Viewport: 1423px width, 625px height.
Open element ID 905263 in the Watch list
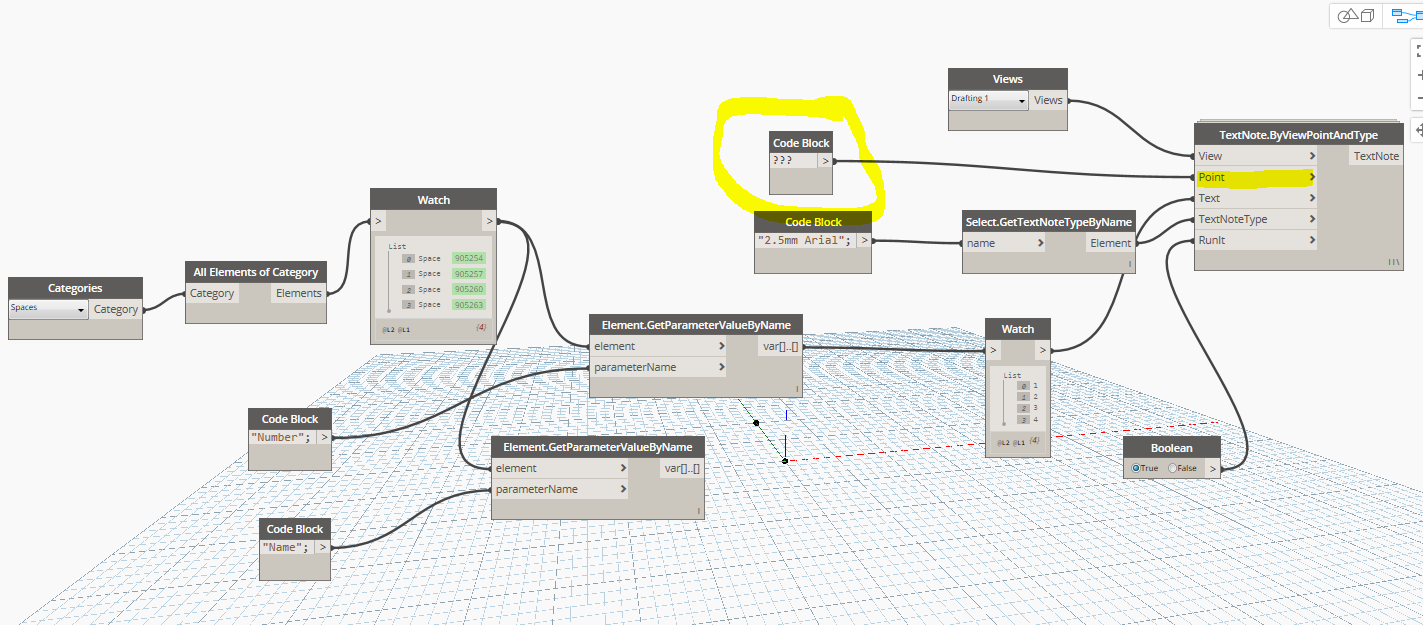pos(468,304)
